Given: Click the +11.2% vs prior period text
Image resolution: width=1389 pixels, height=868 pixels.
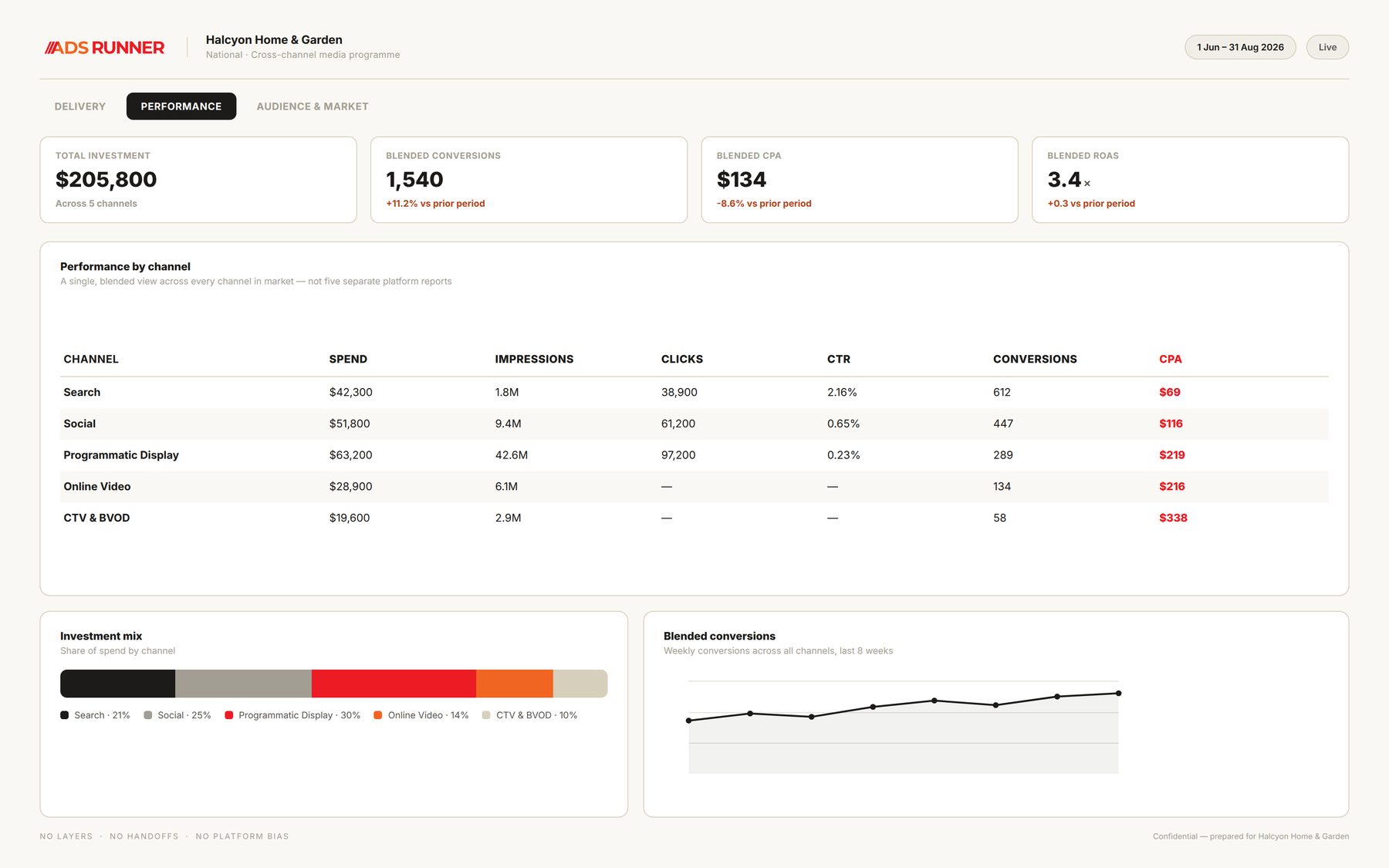Looking at the screenshot, I should pyautogui.click(x=435, y=204).
